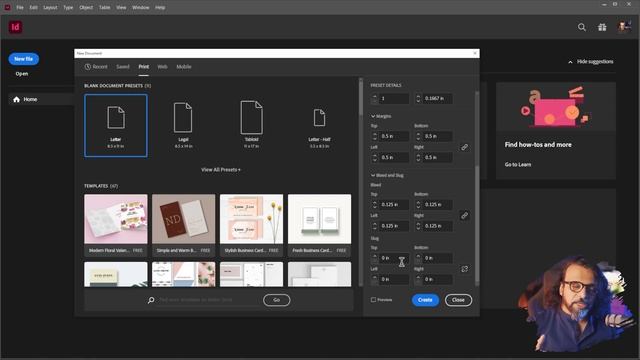Click the slug Bottom value field
The image size is (640, 360).
(x=437, y=258)
